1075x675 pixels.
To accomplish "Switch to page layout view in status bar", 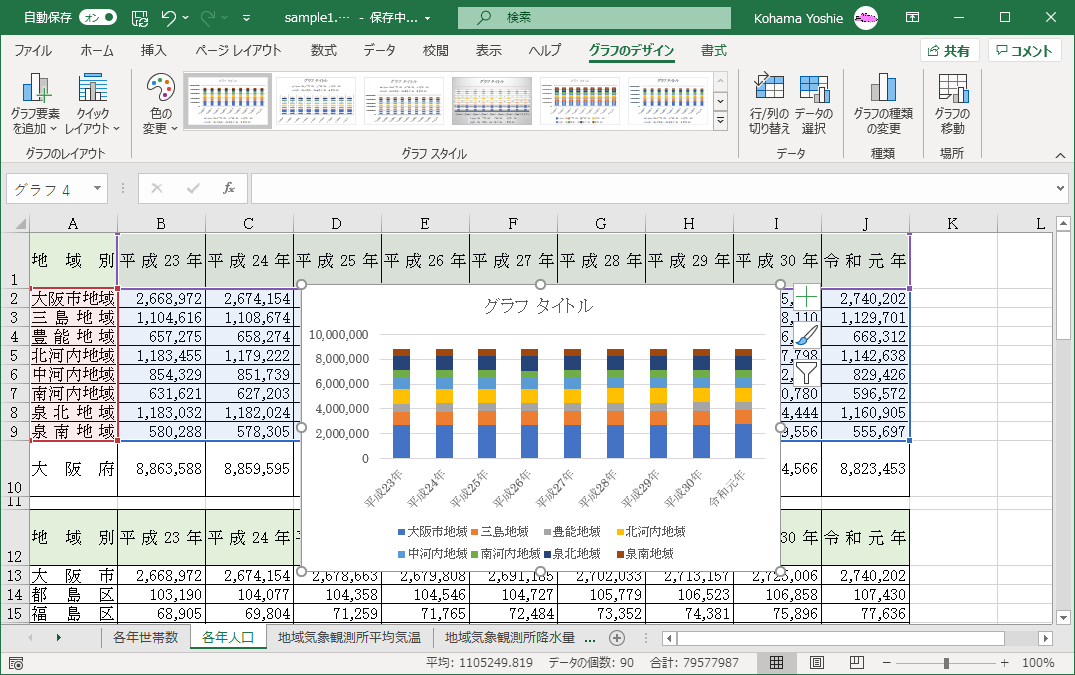I will 816,663.
